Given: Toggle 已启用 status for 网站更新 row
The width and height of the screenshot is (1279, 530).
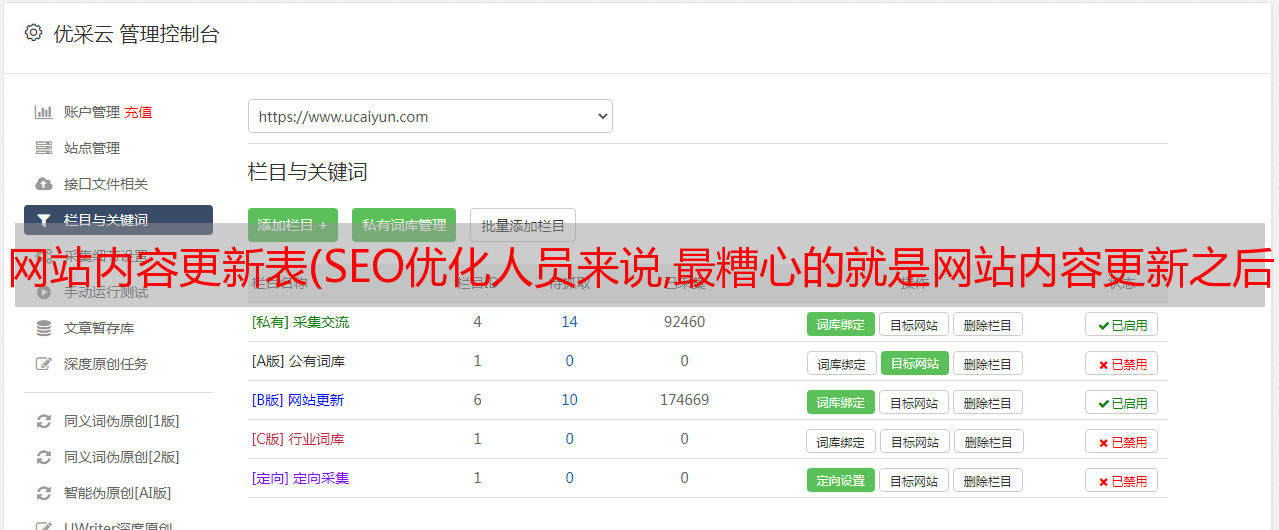Looking at the screenshot, I should pos(1122,402).
